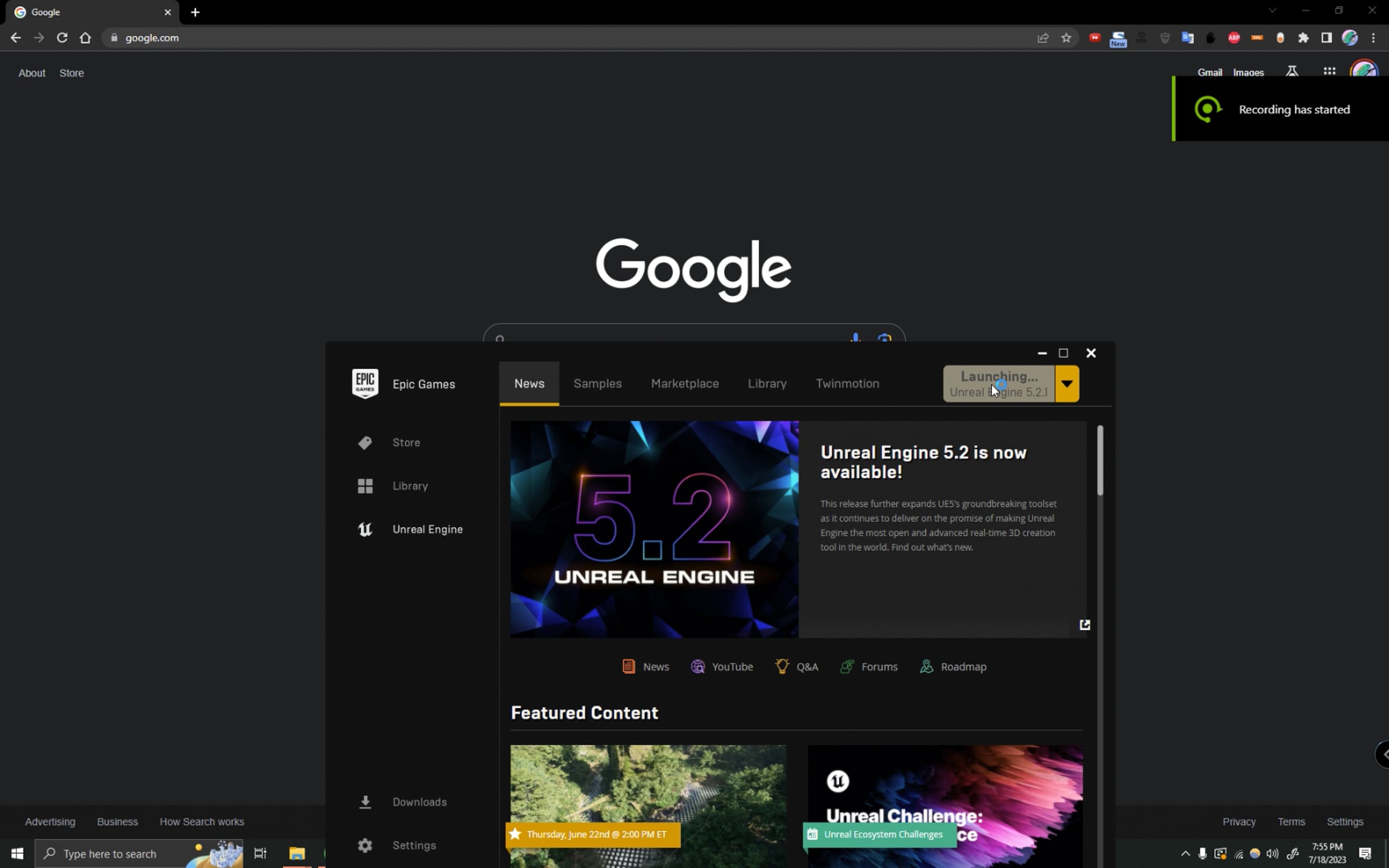This screenshot has width=1389, height=868.
Task: Switch to the Samples tab
Action: coord(597,384)
